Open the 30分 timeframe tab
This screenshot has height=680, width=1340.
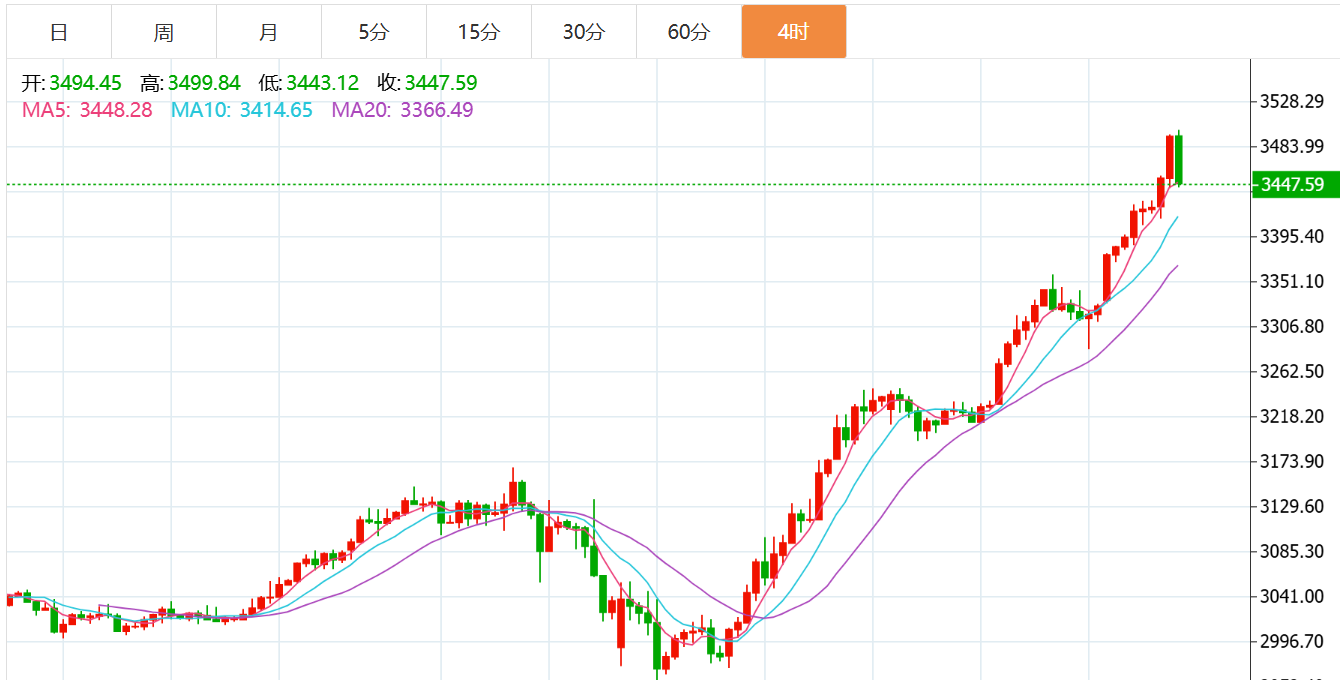click(x=584, y=32)
